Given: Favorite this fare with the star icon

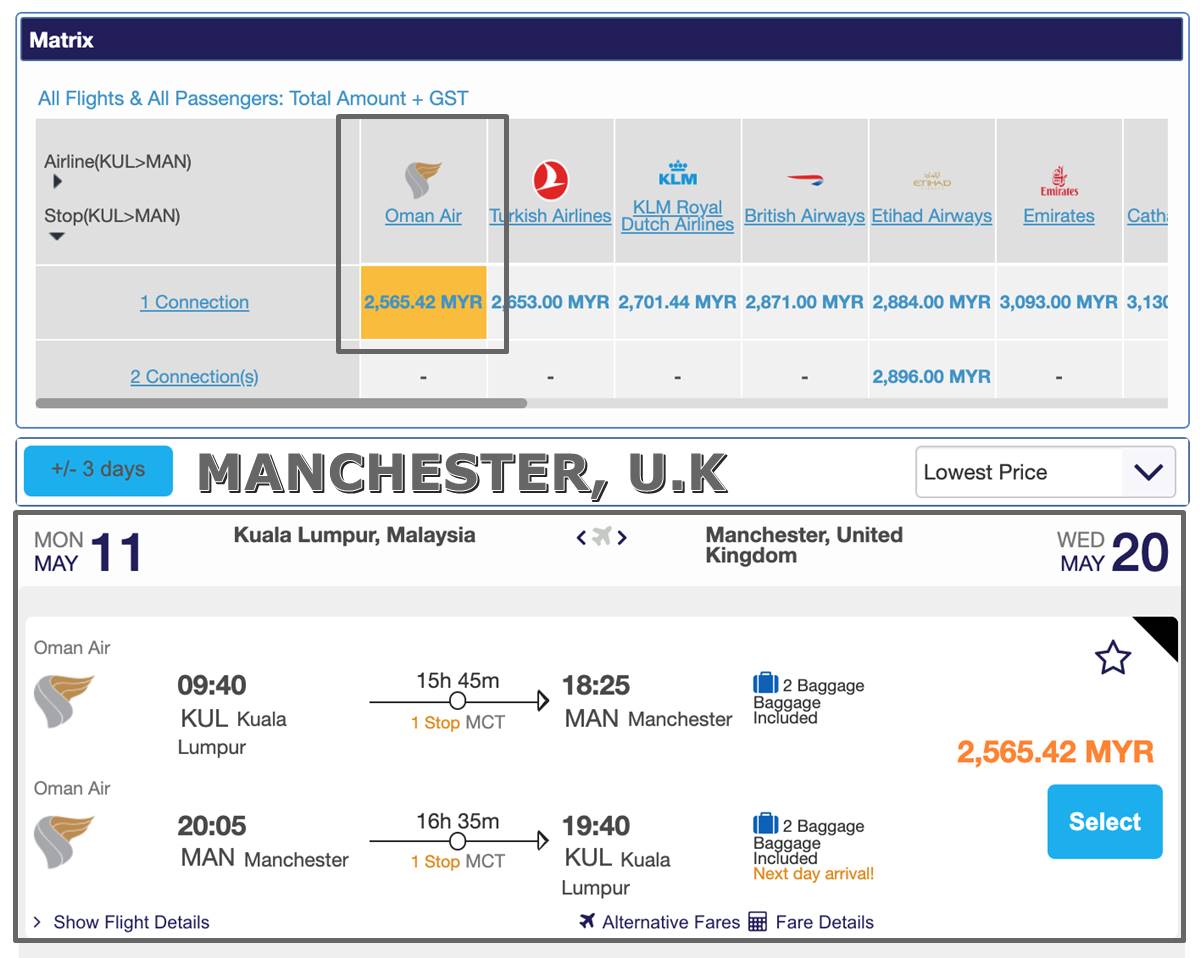Looking at the screenshot, I should tap(1113, 658).
